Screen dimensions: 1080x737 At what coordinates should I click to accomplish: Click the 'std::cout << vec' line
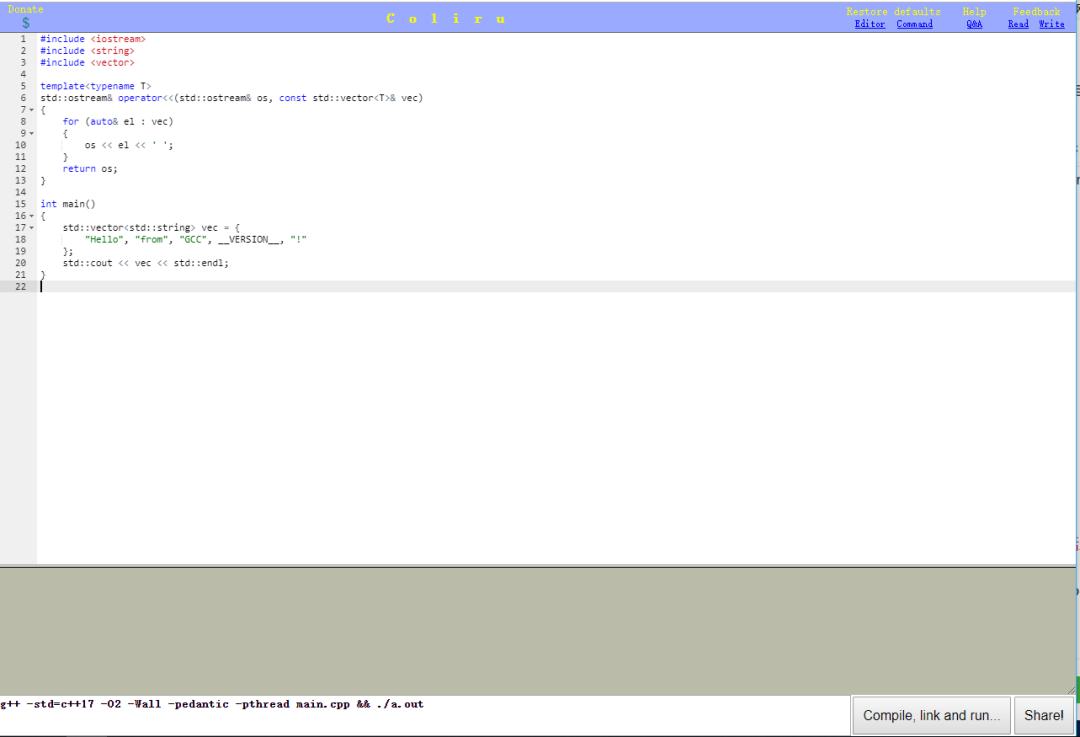tap(145, 263)
